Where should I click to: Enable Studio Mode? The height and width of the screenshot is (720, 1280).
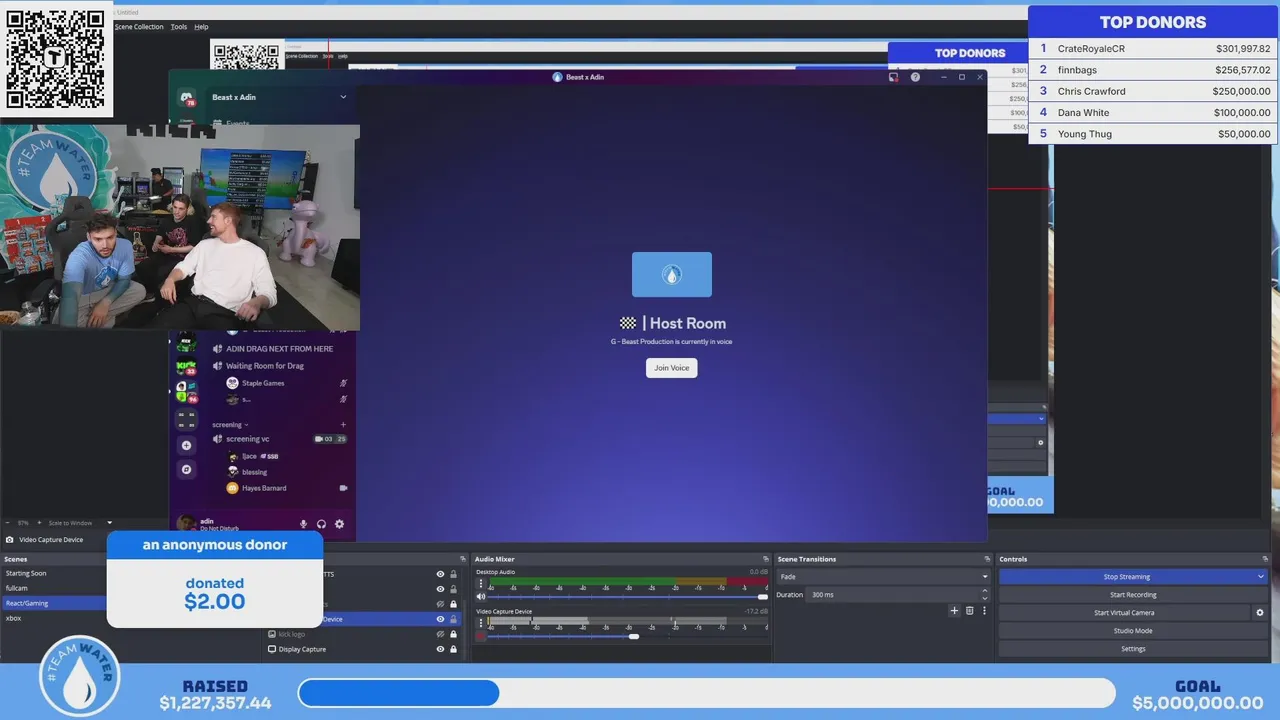[1133, 631]
